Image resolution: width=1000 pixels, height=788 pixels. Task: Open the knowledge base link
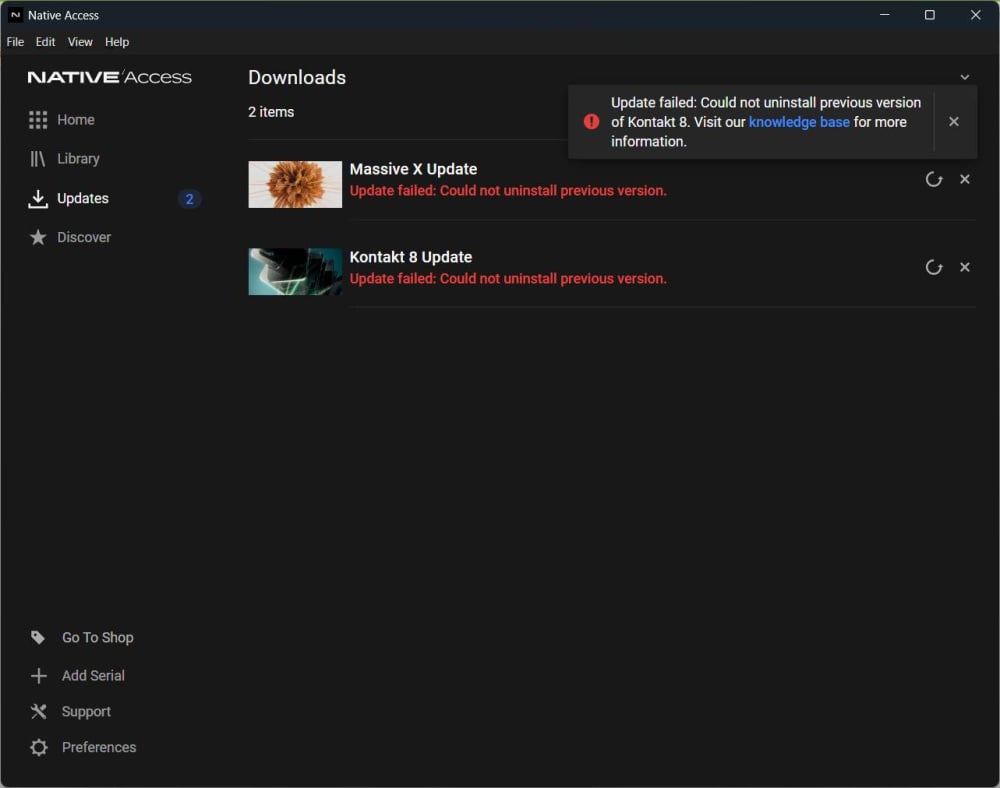[x=799, y=122]
